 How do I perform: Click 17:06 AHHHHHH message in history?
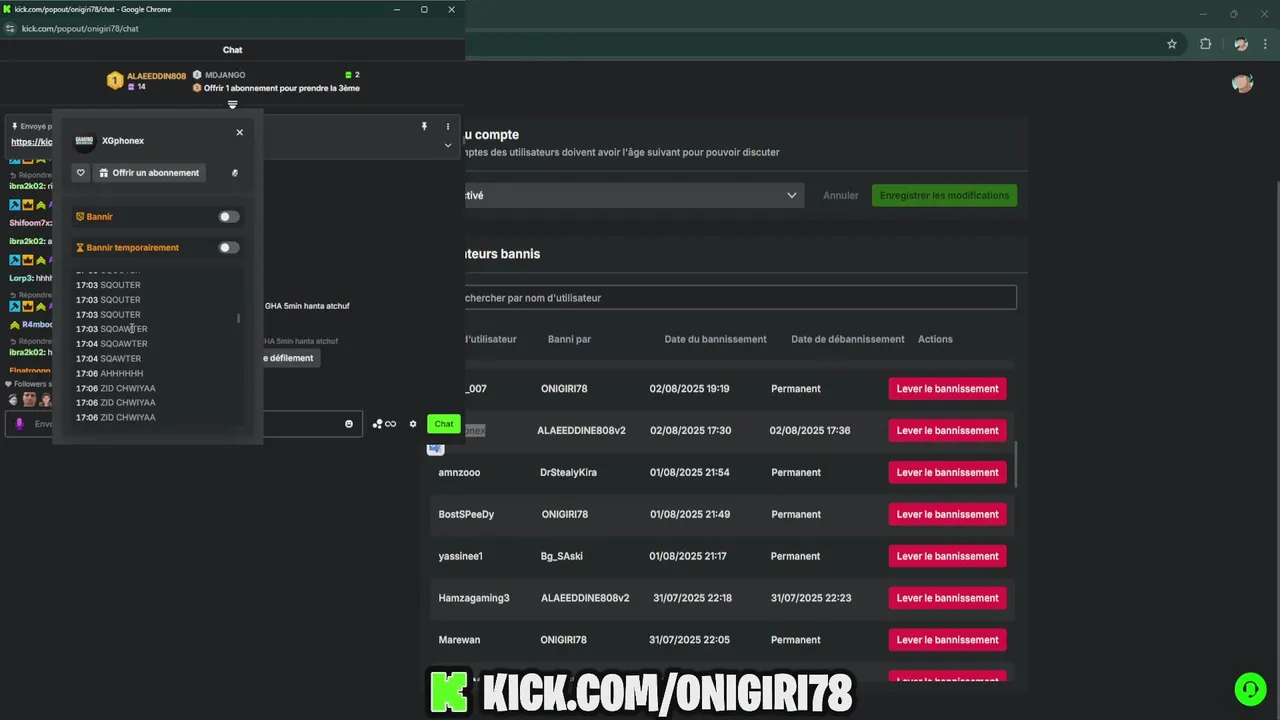(x=109, y=374)
